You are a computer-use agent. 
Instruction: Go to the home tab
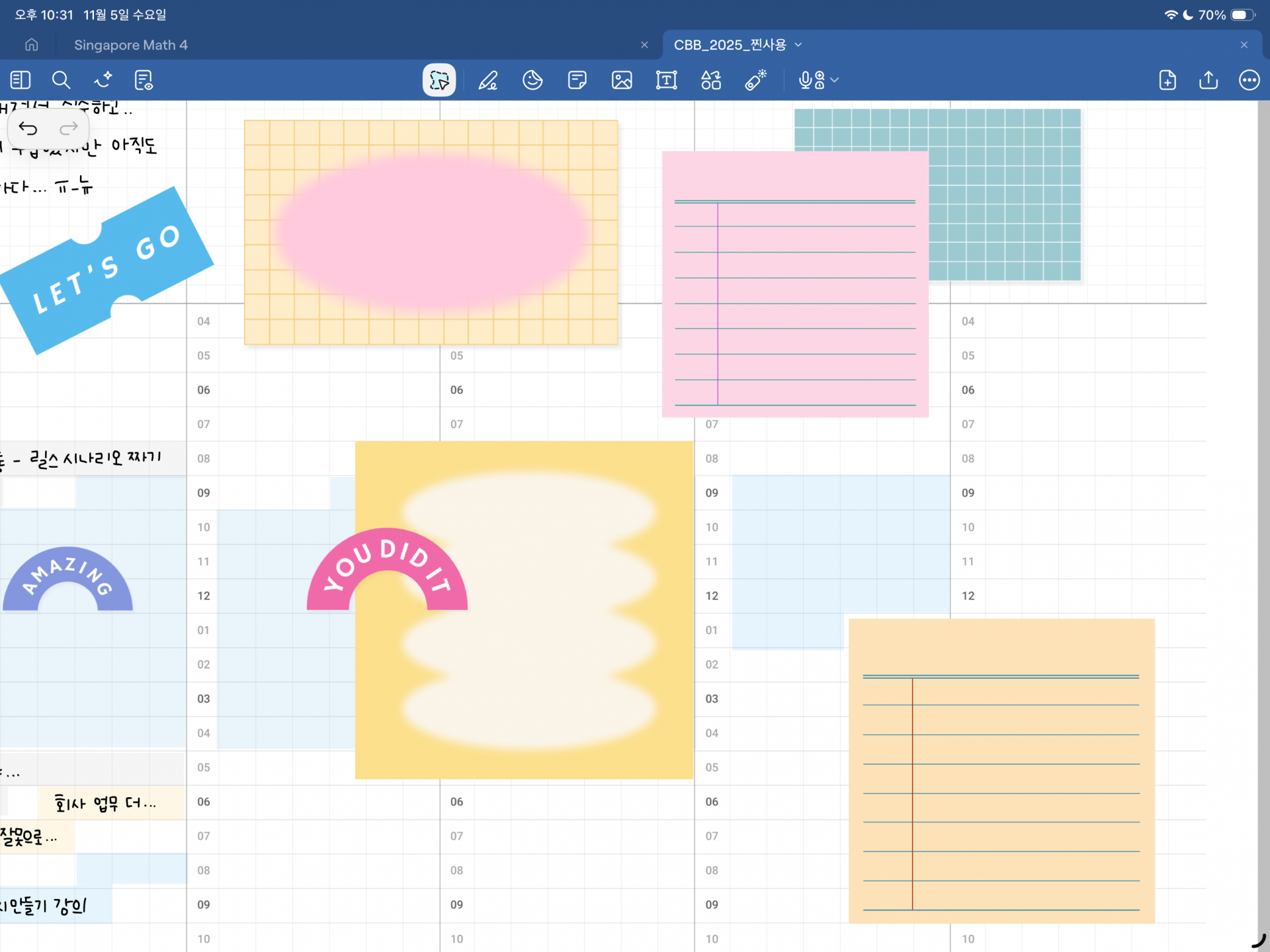point(31,44)
